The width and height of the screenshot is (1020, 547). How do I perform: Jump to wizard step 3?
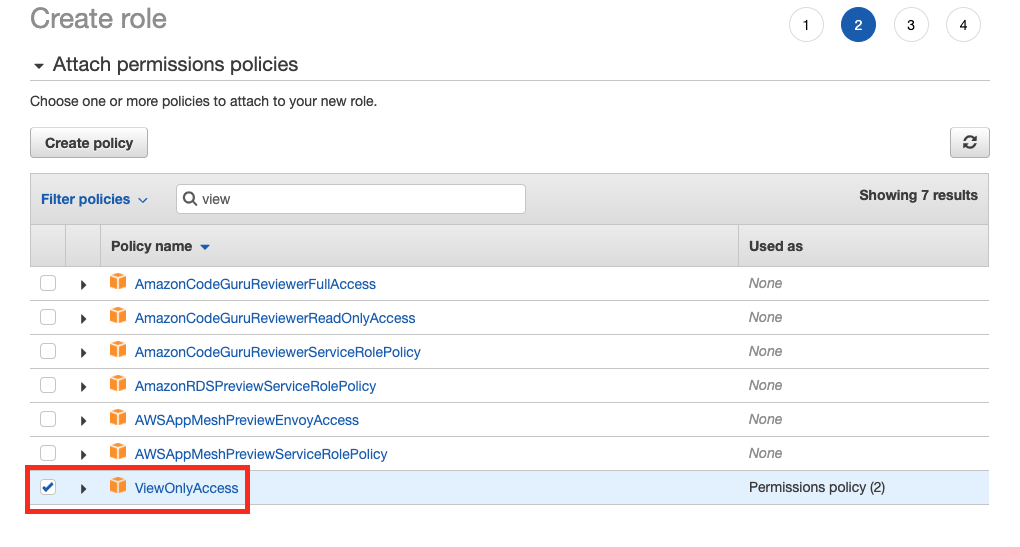pos(911,25)
